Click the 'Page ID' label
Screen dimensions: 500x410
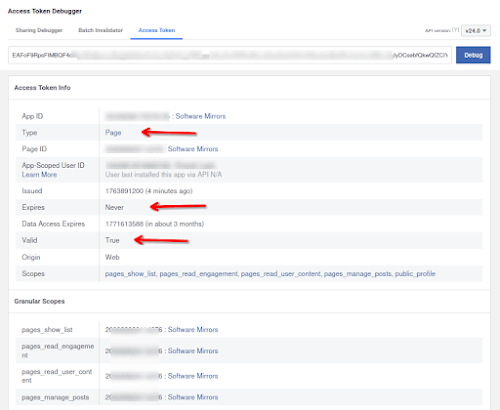pyautogui.click(x=34, y=149)
